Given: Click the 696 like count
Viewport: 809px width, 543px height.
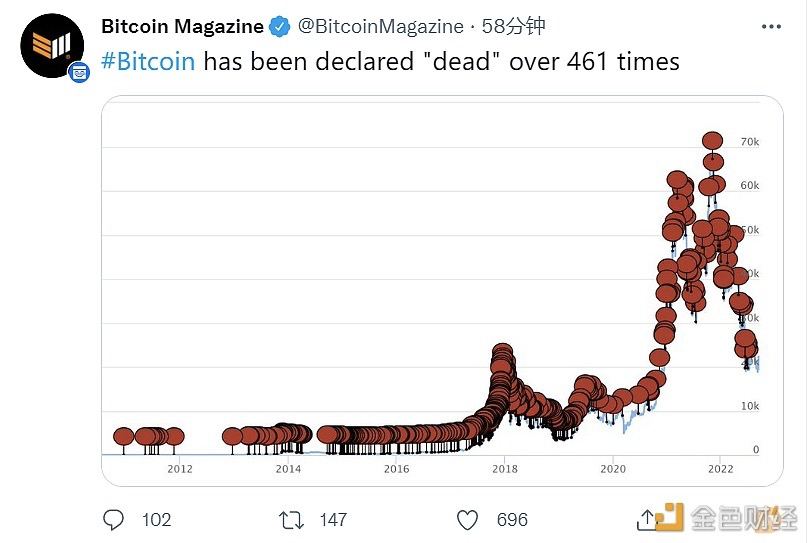Looking at the screenshot, I should pyautogui.click(x=512, y=519).
